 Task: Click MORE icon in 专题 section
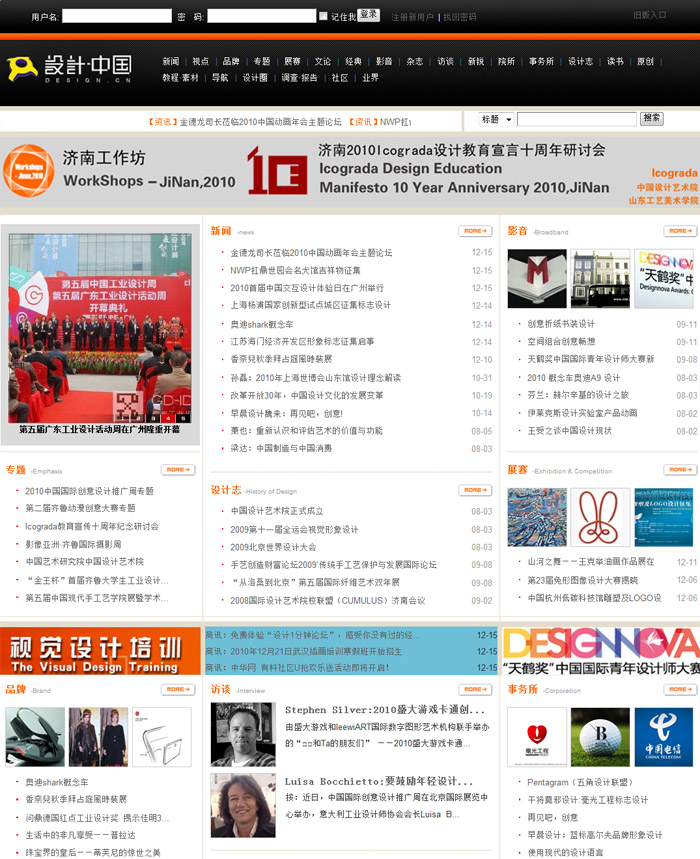click(178, 469)
